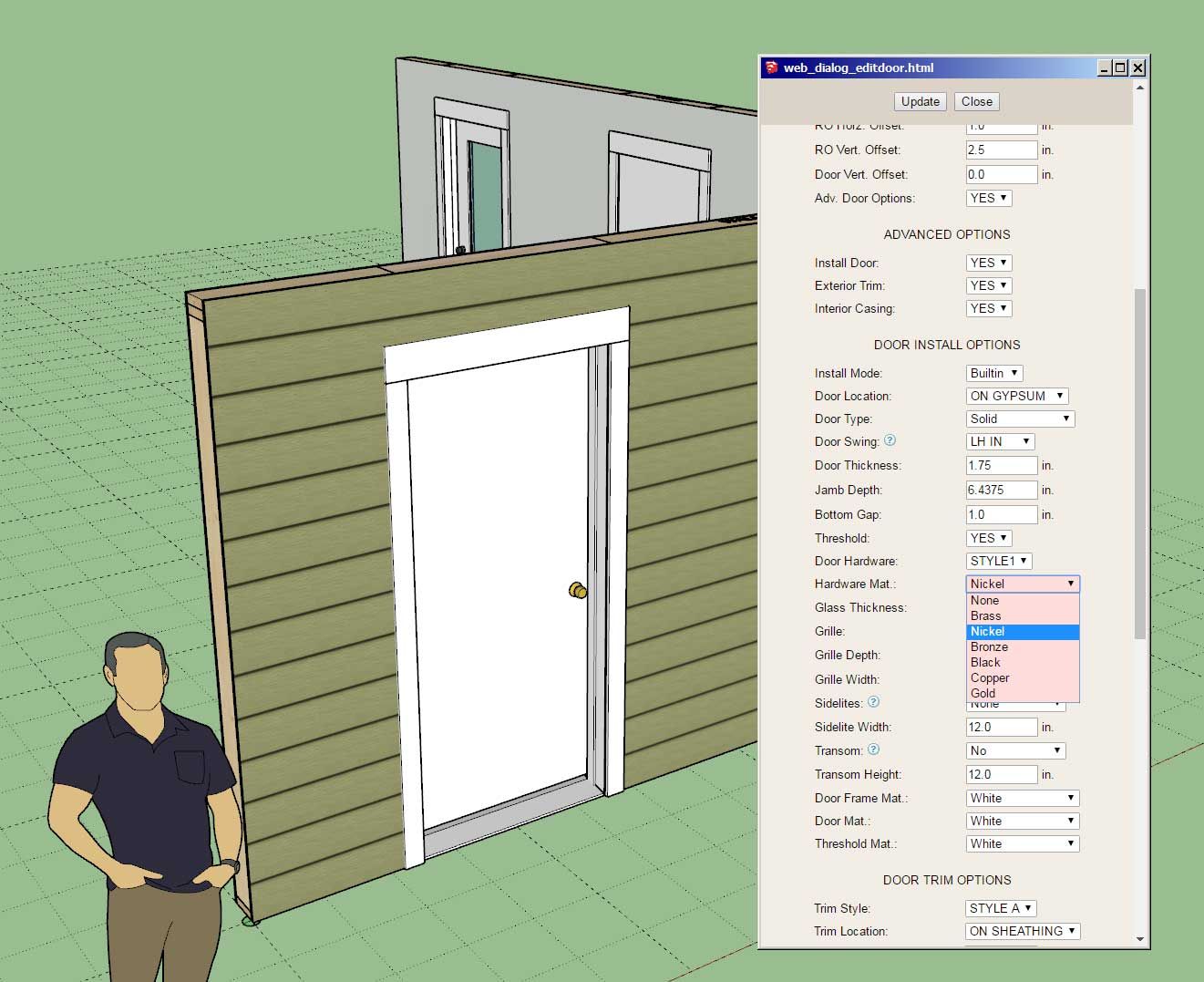Click the Jamb Depth input field
Viewport: 1204px width, 982px height.
click(x=1001, y=490)
